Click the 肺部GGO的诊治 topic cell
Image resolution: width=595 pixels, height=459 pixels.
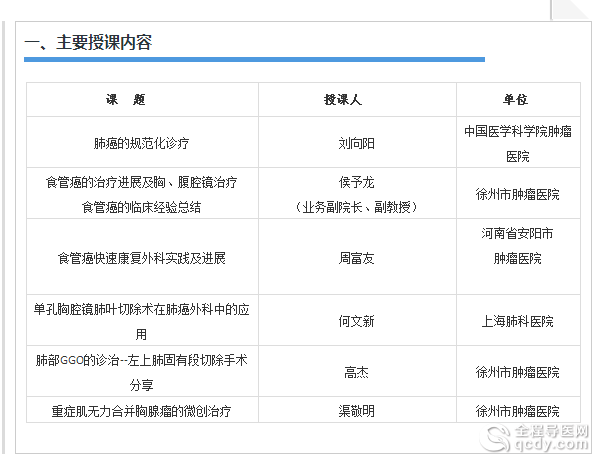(x=141, y=372)
